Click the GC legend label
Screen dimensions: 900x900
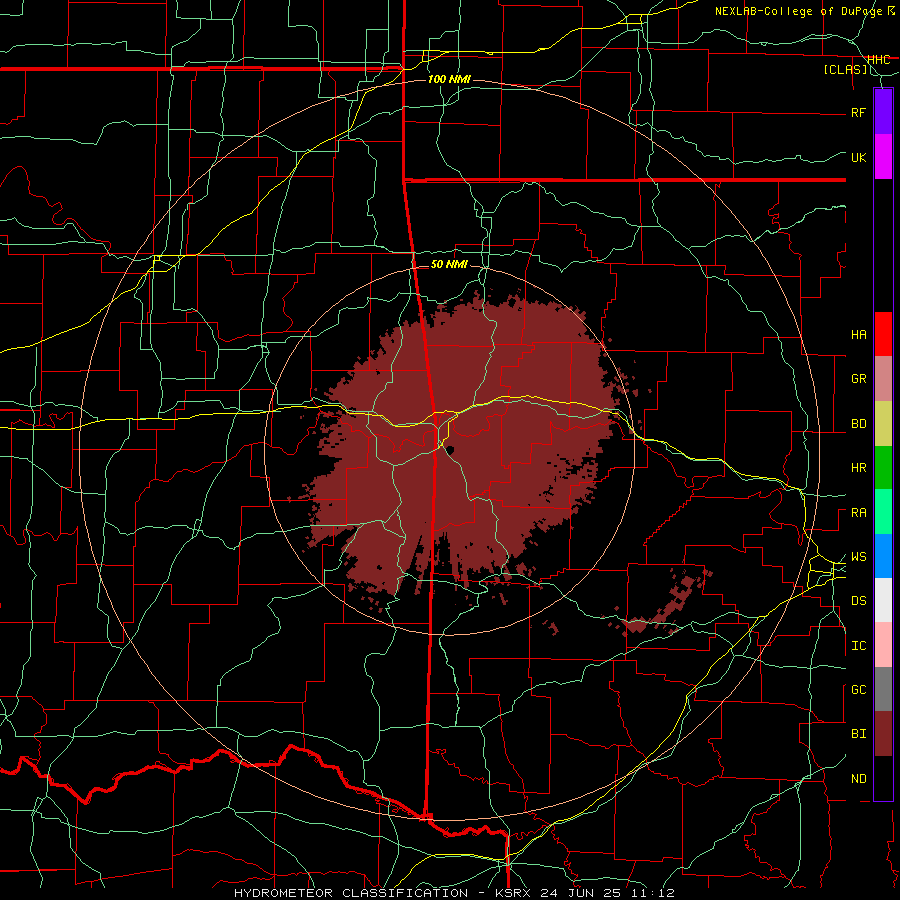[858, 690]
